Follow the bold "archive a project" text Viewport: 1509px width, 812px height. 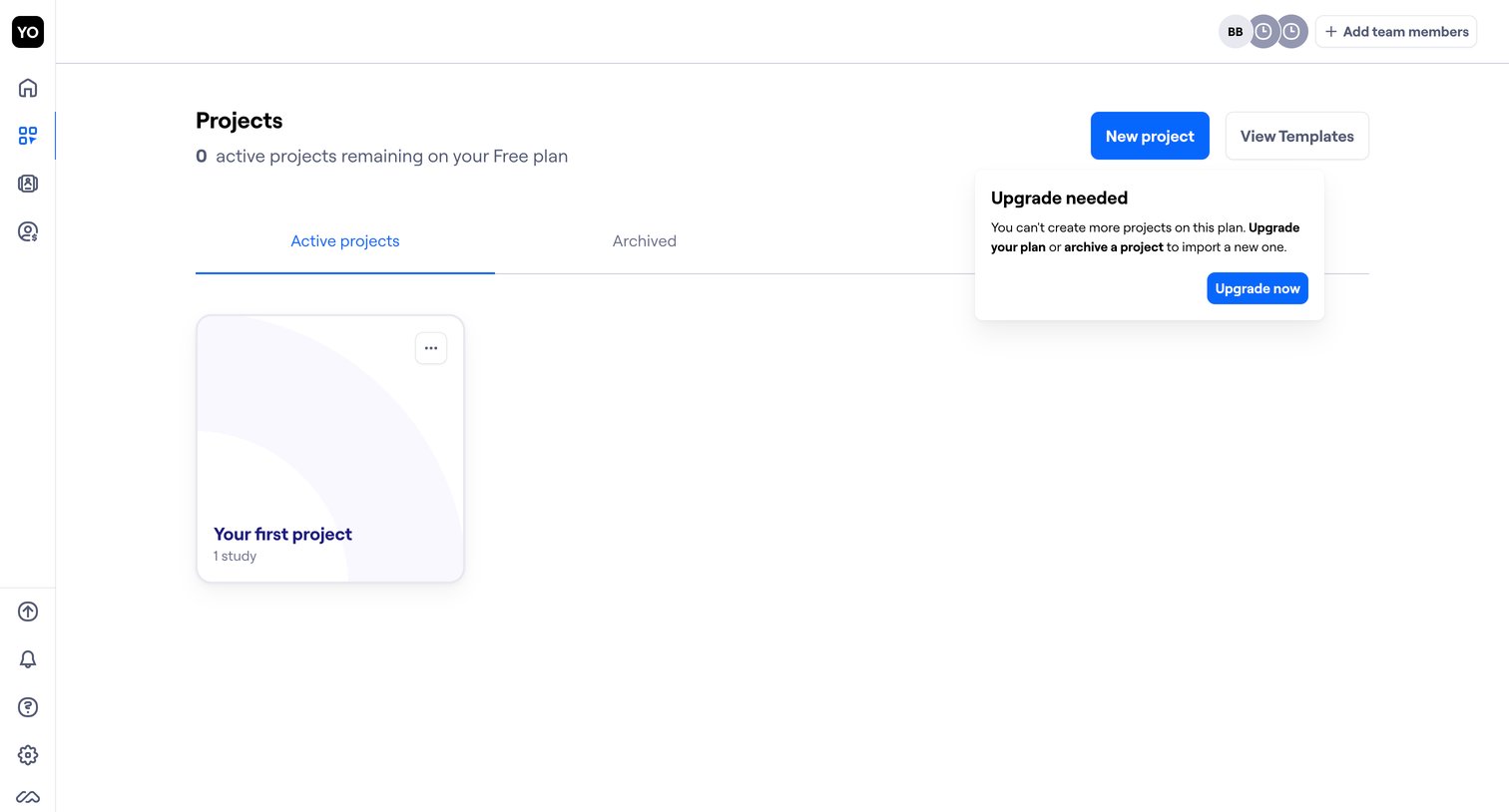click(x=1114, y=247)
